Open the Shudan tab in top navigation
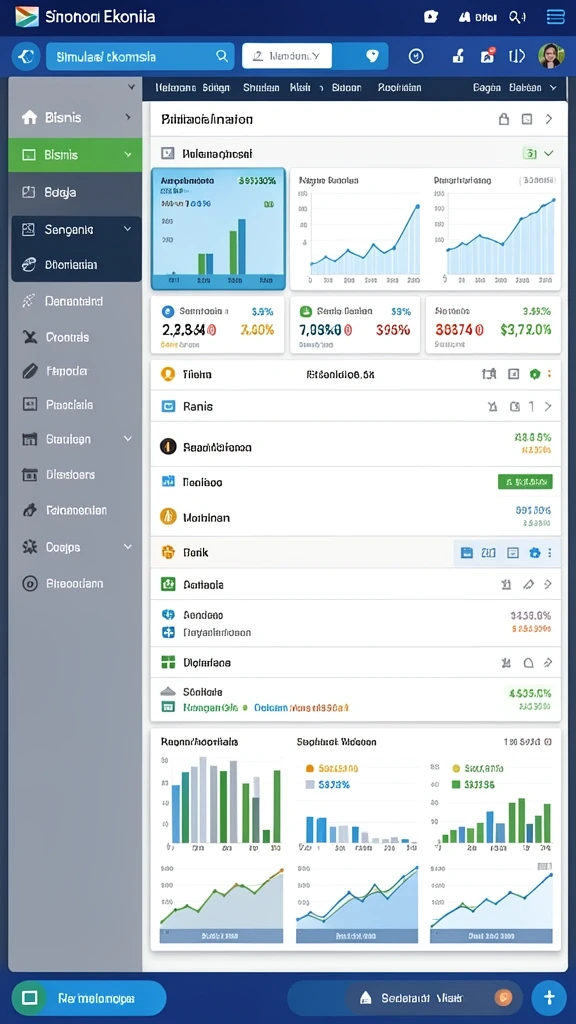Viewport: 576px width, 1024px height. click(x=261, y=88)
